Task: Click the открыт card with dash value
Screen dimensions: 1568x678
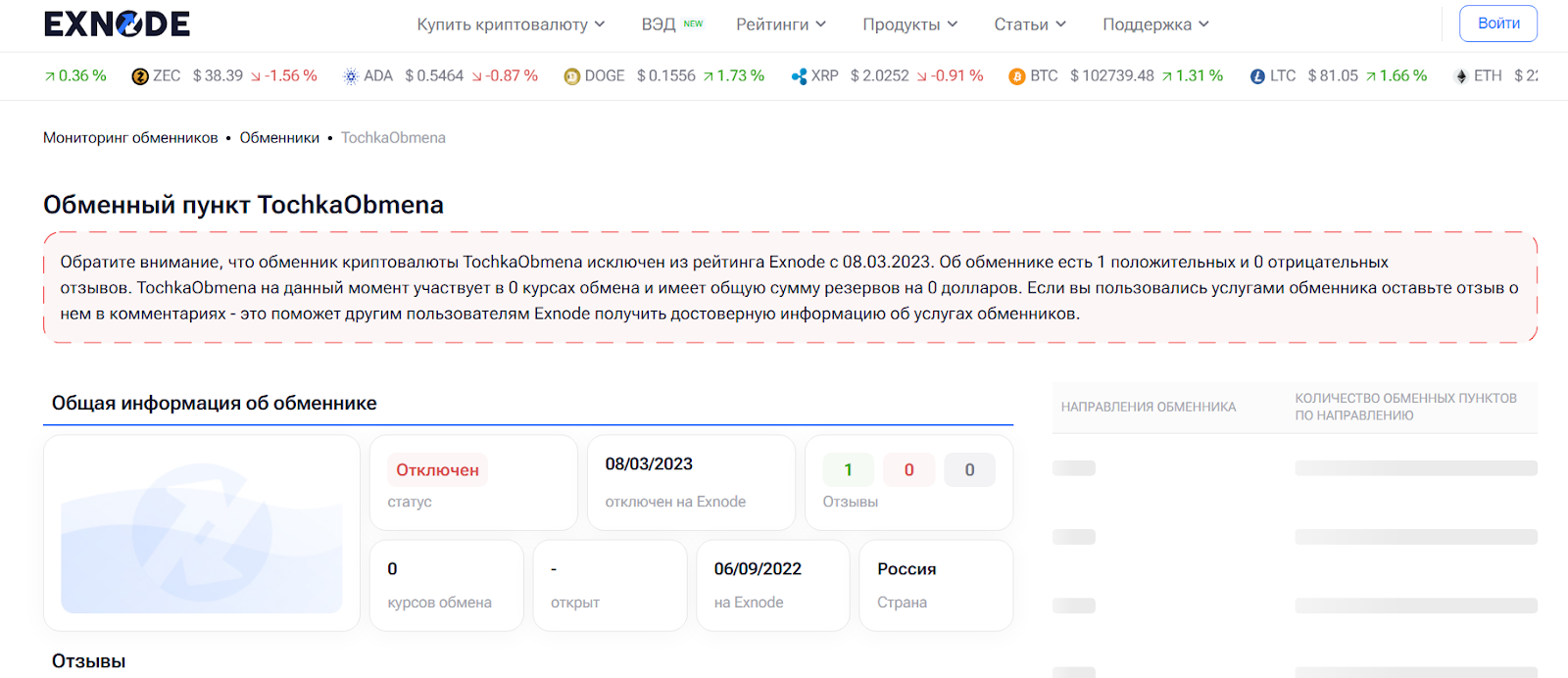Action: point(610,585)
